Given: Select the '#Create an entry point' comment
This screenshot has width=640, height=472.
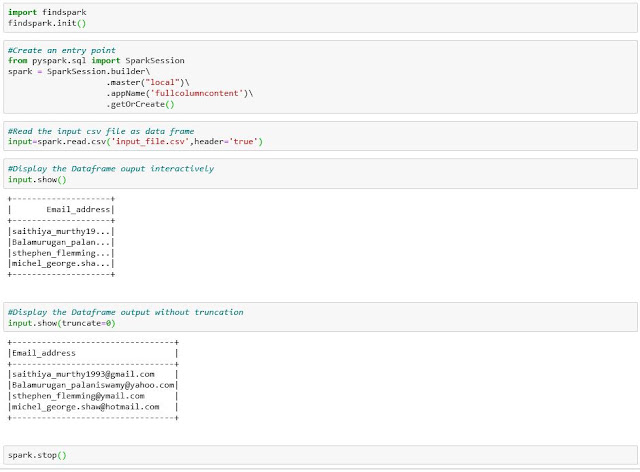Looking at the screenshot, I should click(62, 50).
